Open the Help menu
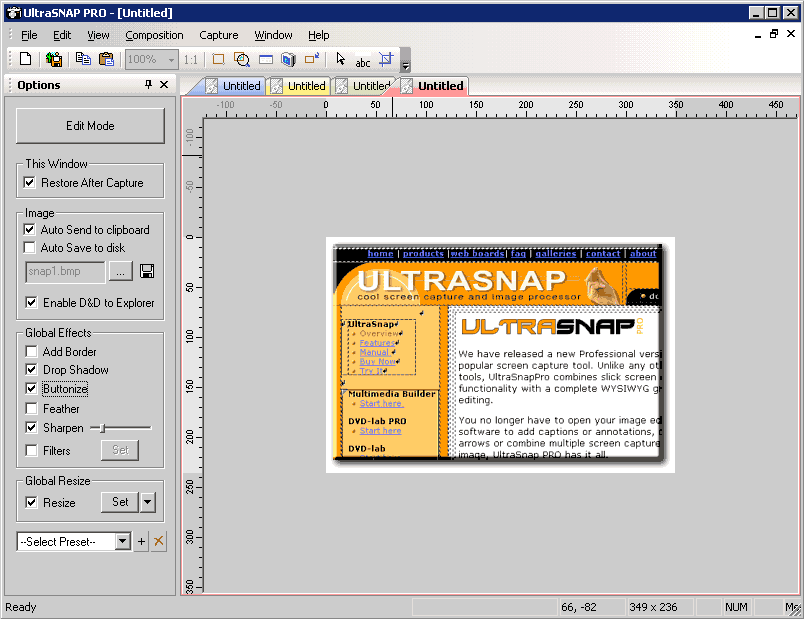The height and width of the screenshot is (619, 804). point(318,35)
